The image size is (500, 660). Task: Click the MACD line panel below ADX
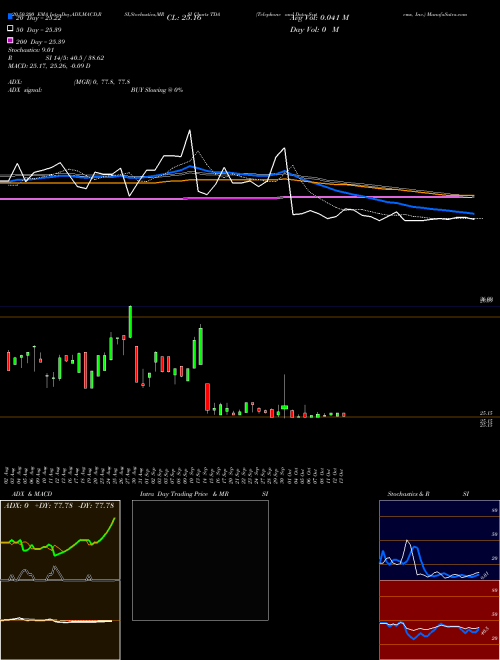pos(60,620)
